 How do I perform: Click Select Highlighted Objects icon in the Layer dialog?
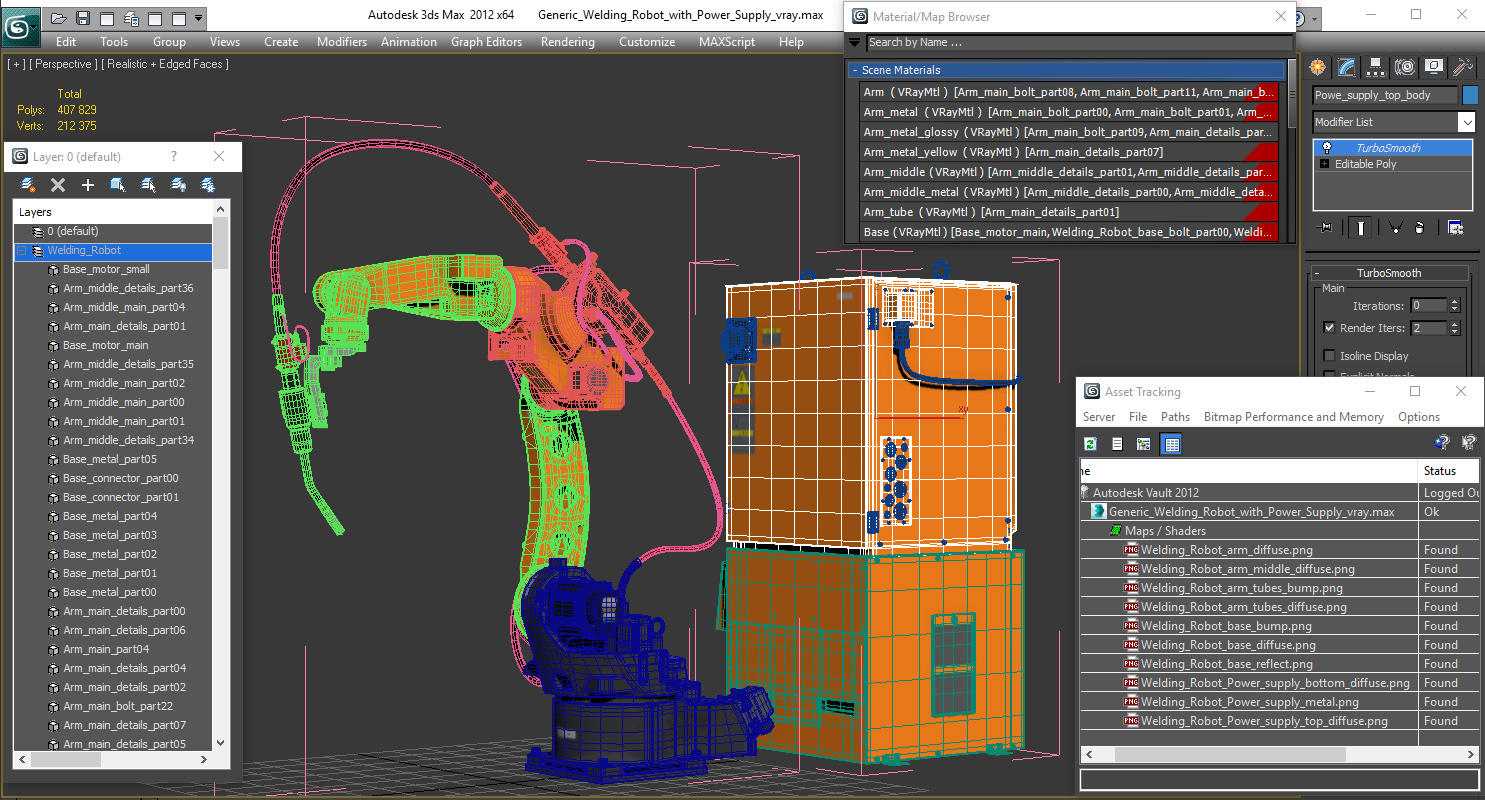coord(118,185)
